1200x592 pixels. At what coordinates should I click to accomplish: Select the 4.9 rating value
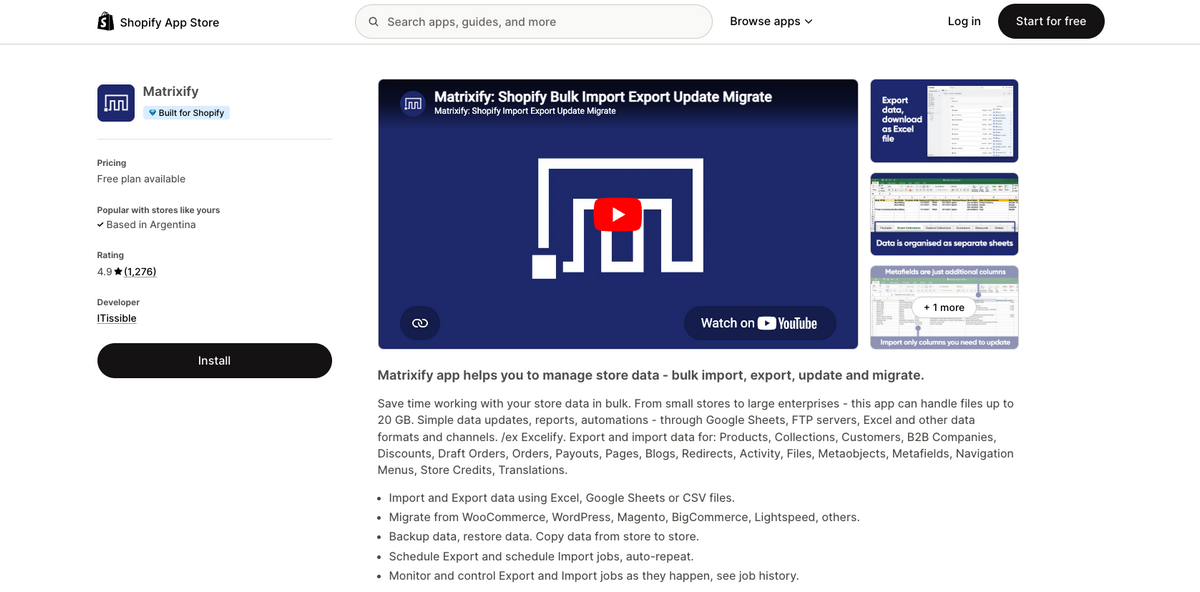click(104, 271)
